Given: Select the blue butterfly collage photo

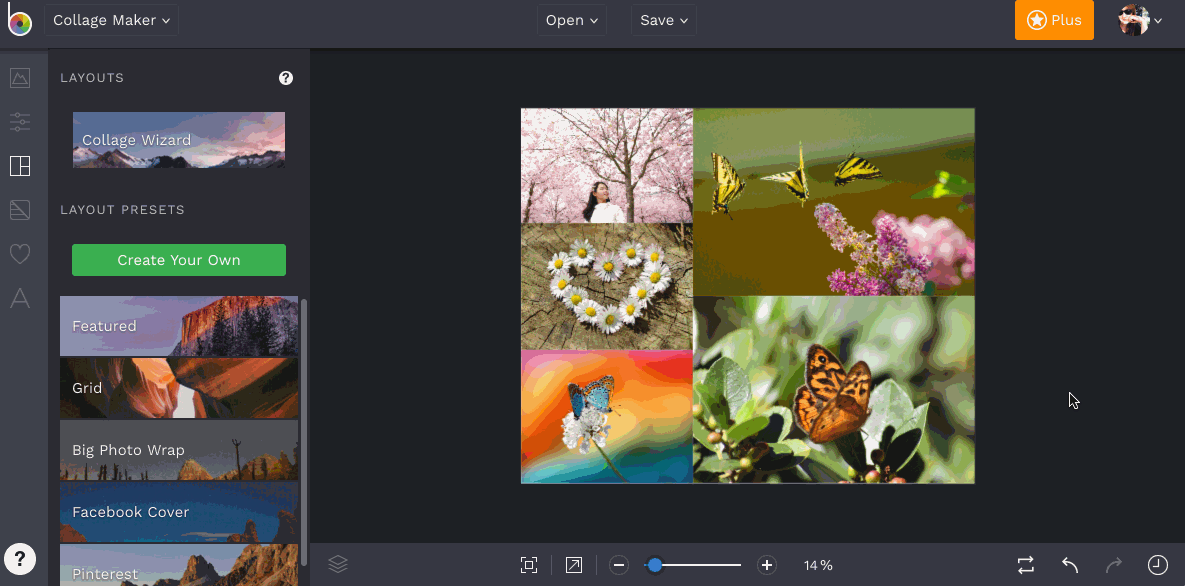Looking at the screenshot, I should pyautogui.click(x=607, y=417).
